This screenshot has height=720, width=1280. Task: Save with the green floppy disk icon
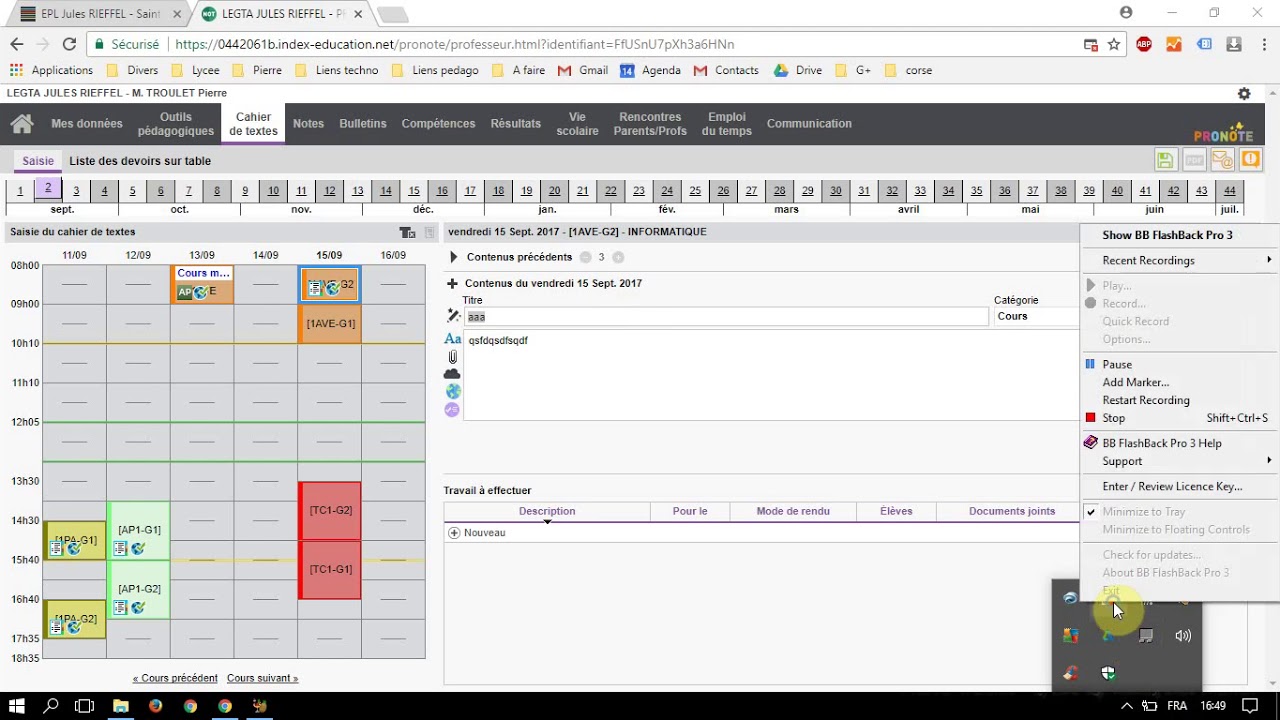click(x=1165, y=160)
